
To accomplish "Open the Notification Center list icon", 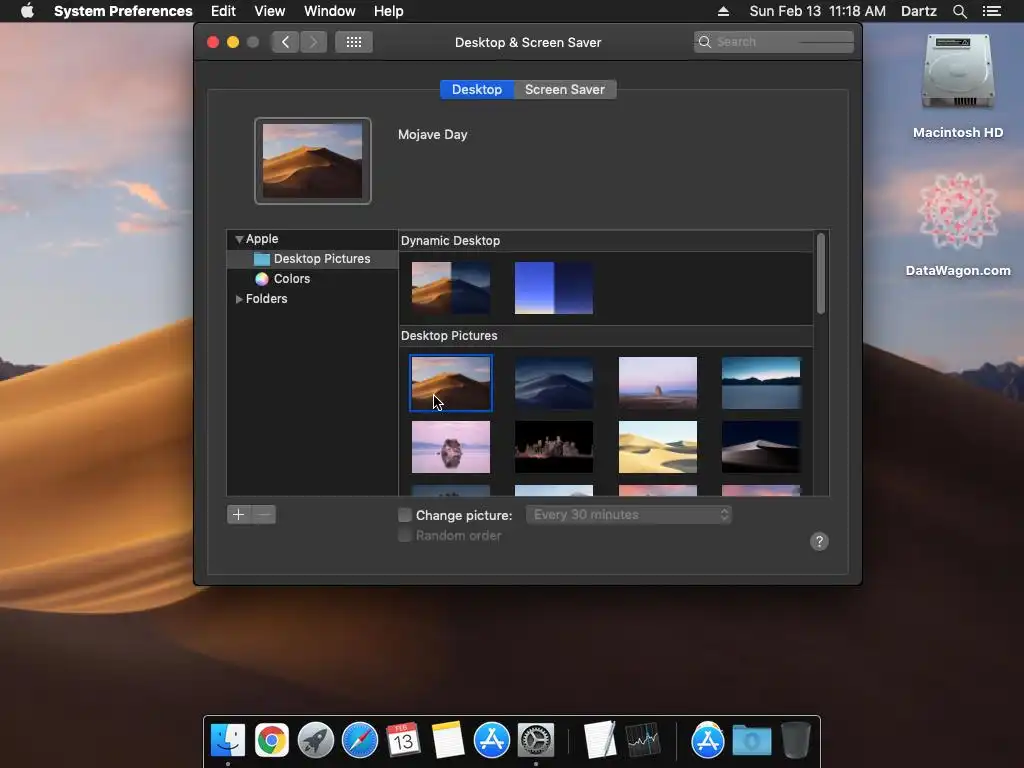I will click(991, 11).
